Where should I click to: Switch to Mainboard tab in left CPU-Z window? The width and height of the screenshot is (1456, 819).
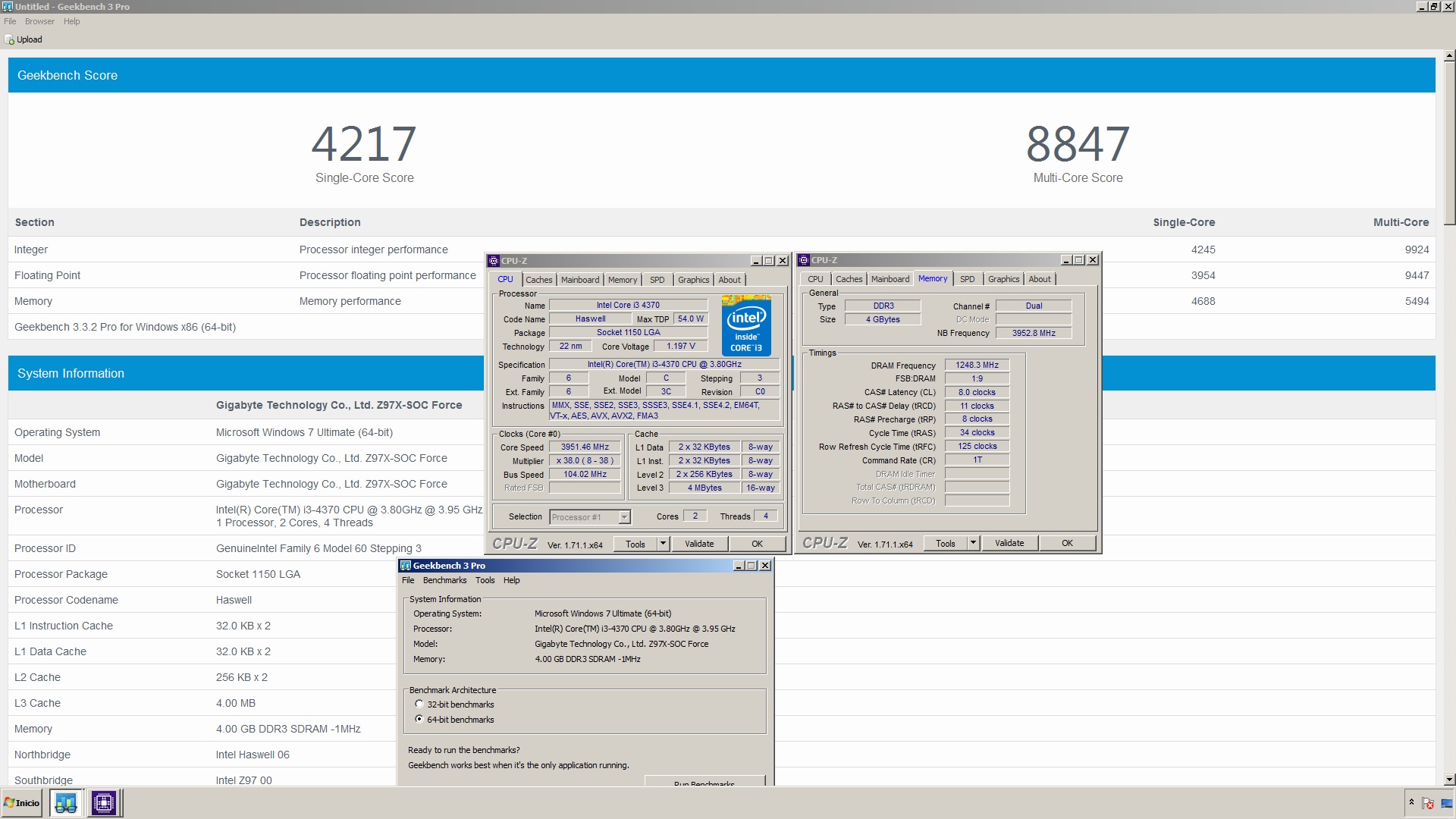(580, 280)
